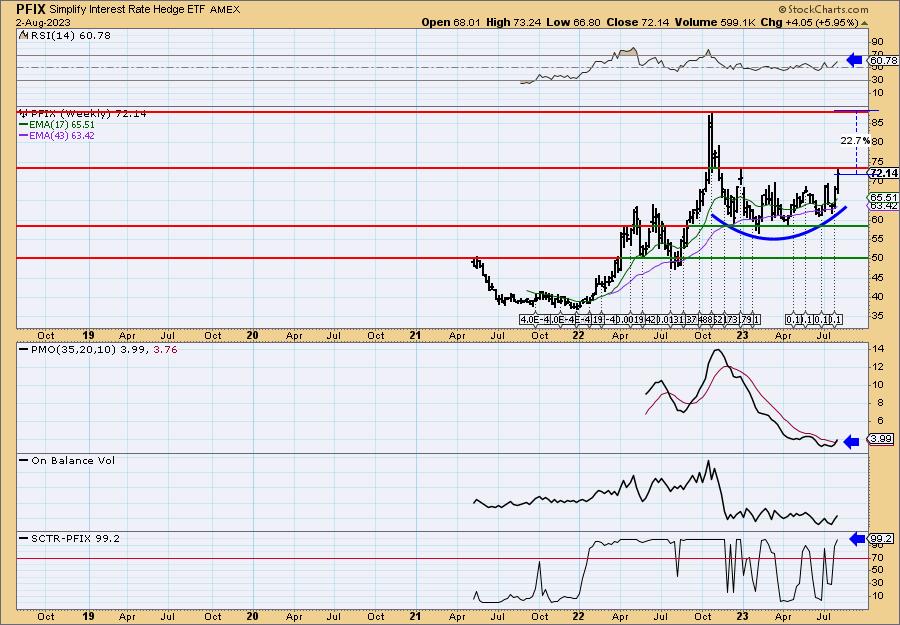Select the Low 66.80 value

coord(571,22)
